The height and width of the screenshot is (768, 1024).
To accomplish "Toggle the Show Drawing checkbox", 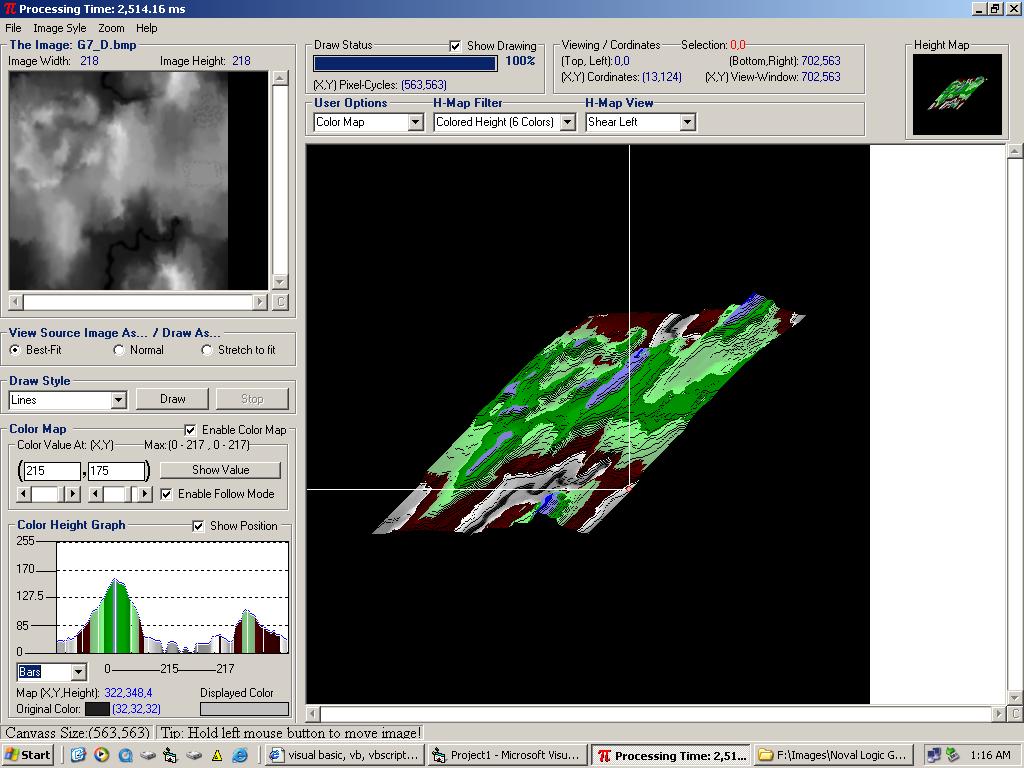I will tap(455, 46).
